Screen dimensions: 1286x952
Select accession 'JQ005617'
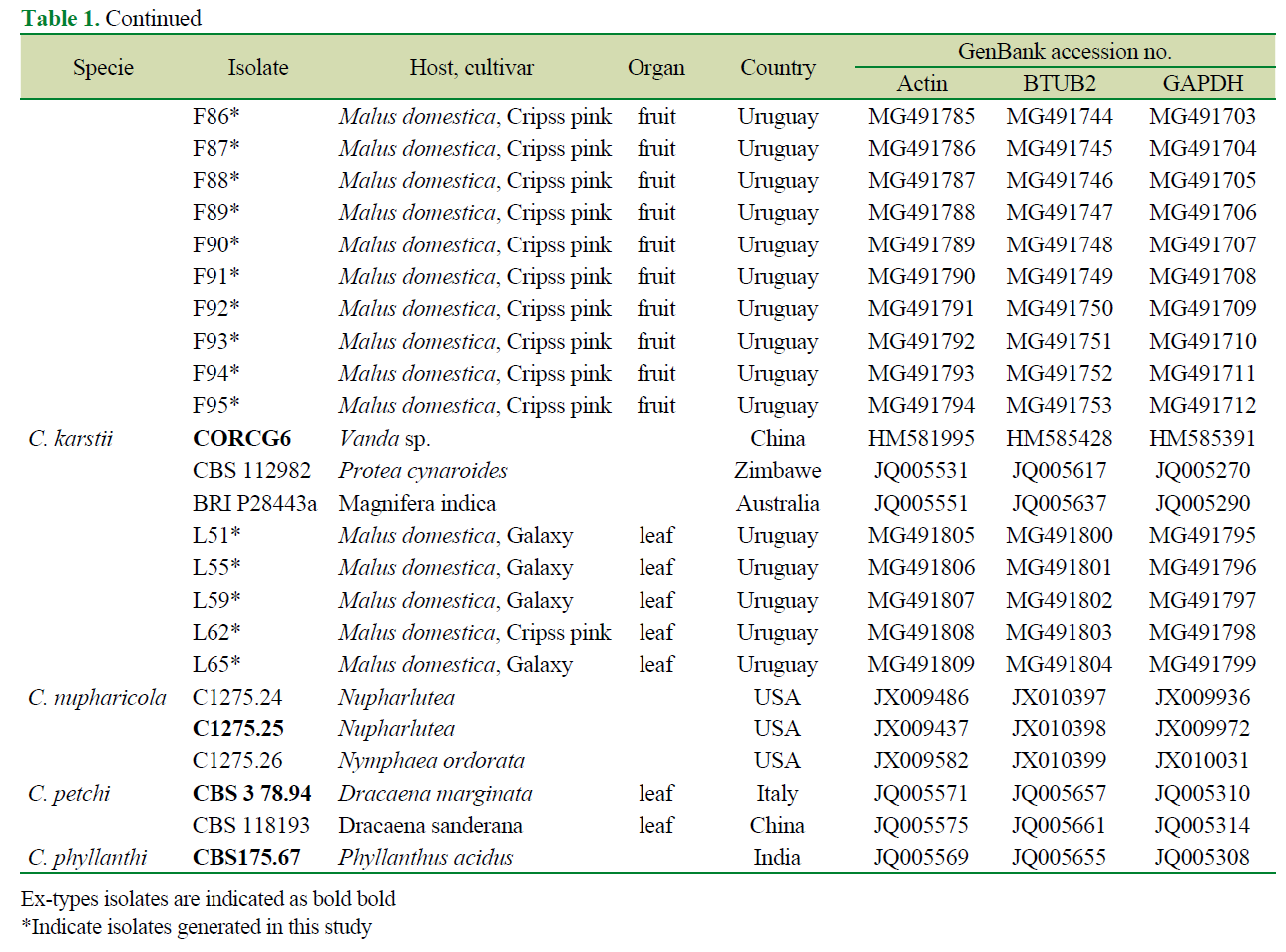coord(1060,470)
